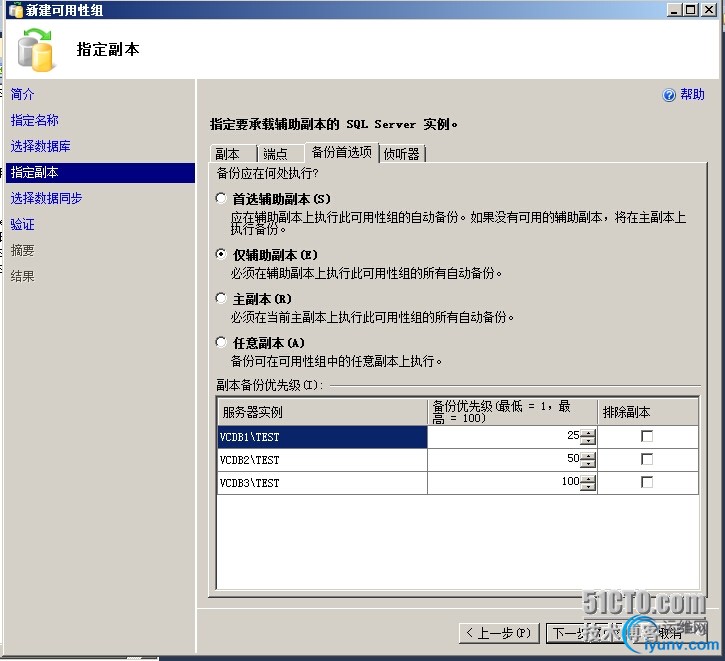The image size is (725, 661).
Task: Click priority value 100 field
Action: click(x=504, y=483)
